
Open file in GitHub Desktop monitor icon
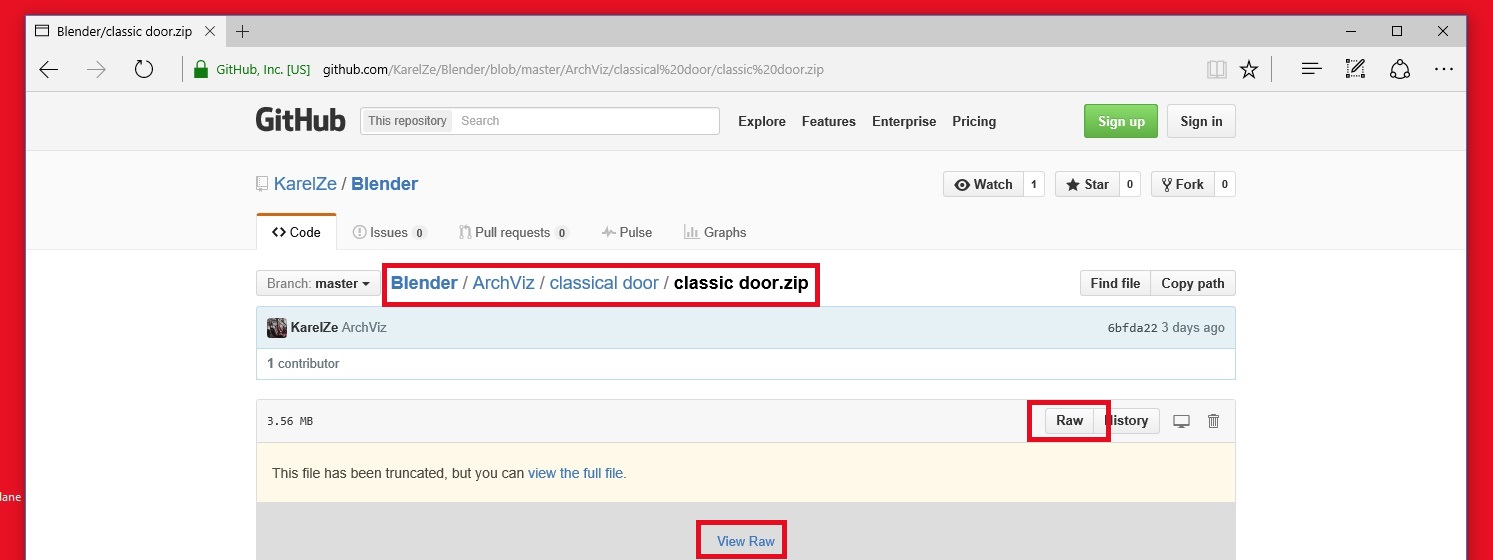(1181, 421)
